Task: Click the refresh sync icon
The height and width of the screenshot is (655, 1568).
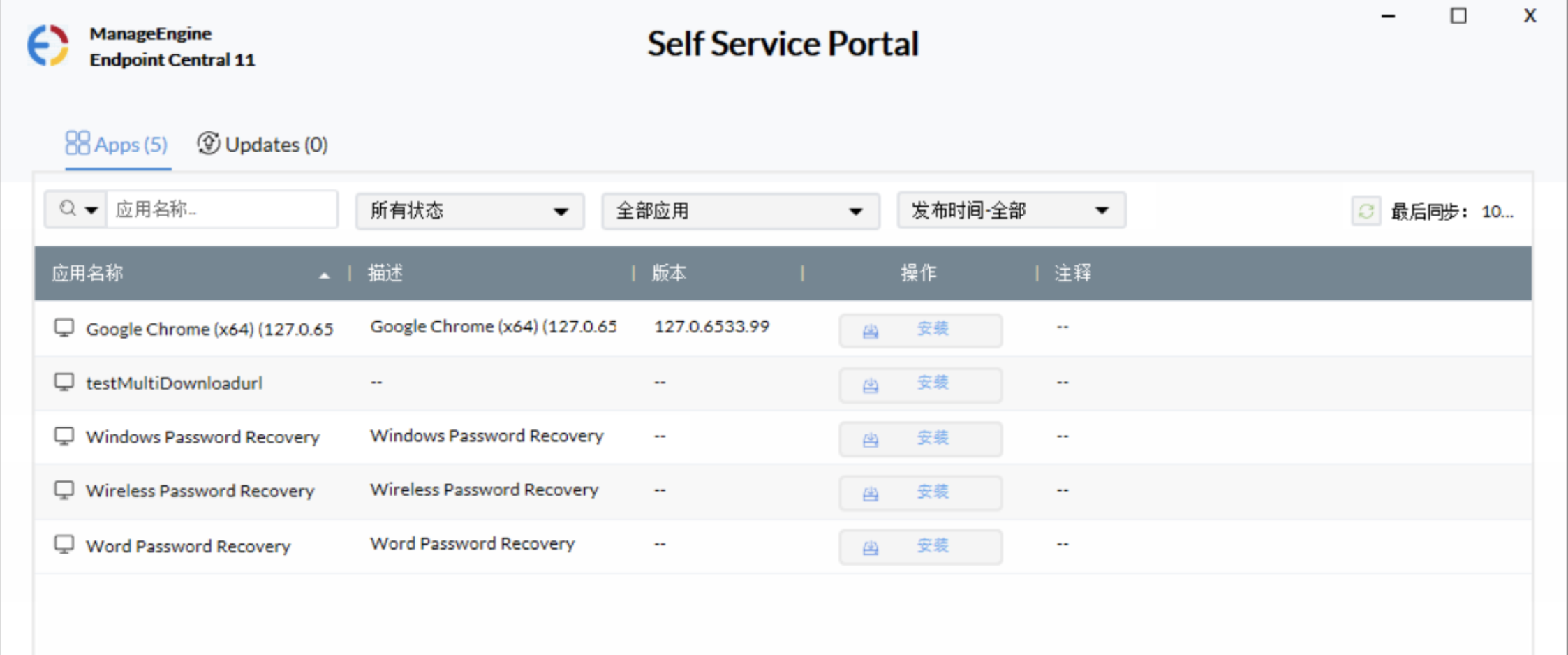Action: tap(1366, 211)
